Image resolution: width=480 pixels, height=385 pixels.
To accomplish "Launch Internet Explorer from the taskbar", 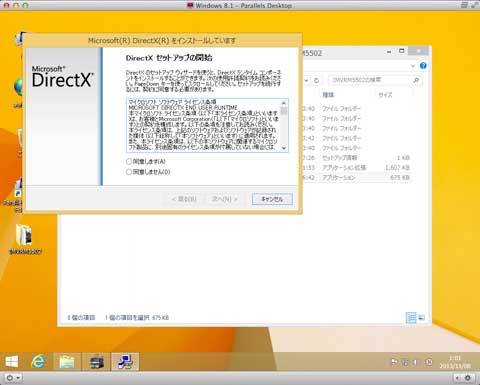I will click(x=38, y=362).
